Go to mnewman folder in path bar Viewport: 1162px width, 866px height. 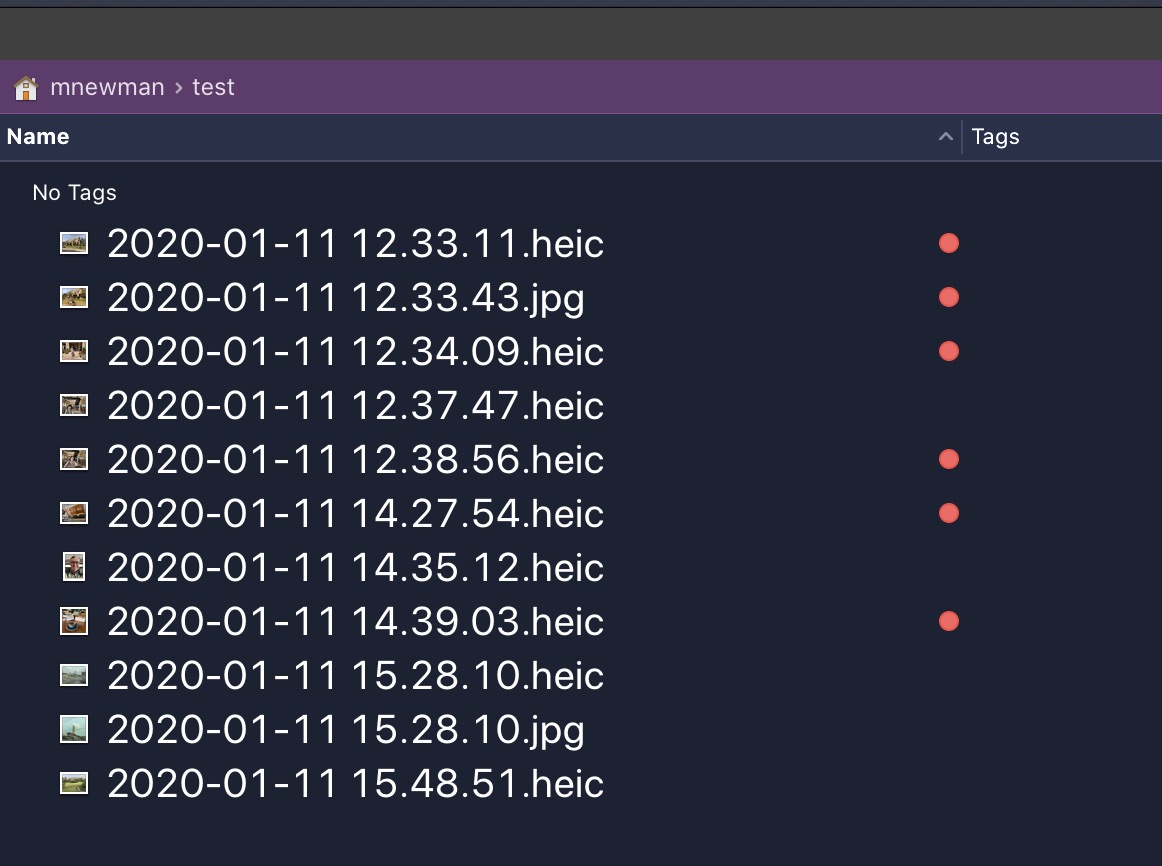[x=107, y=87]
